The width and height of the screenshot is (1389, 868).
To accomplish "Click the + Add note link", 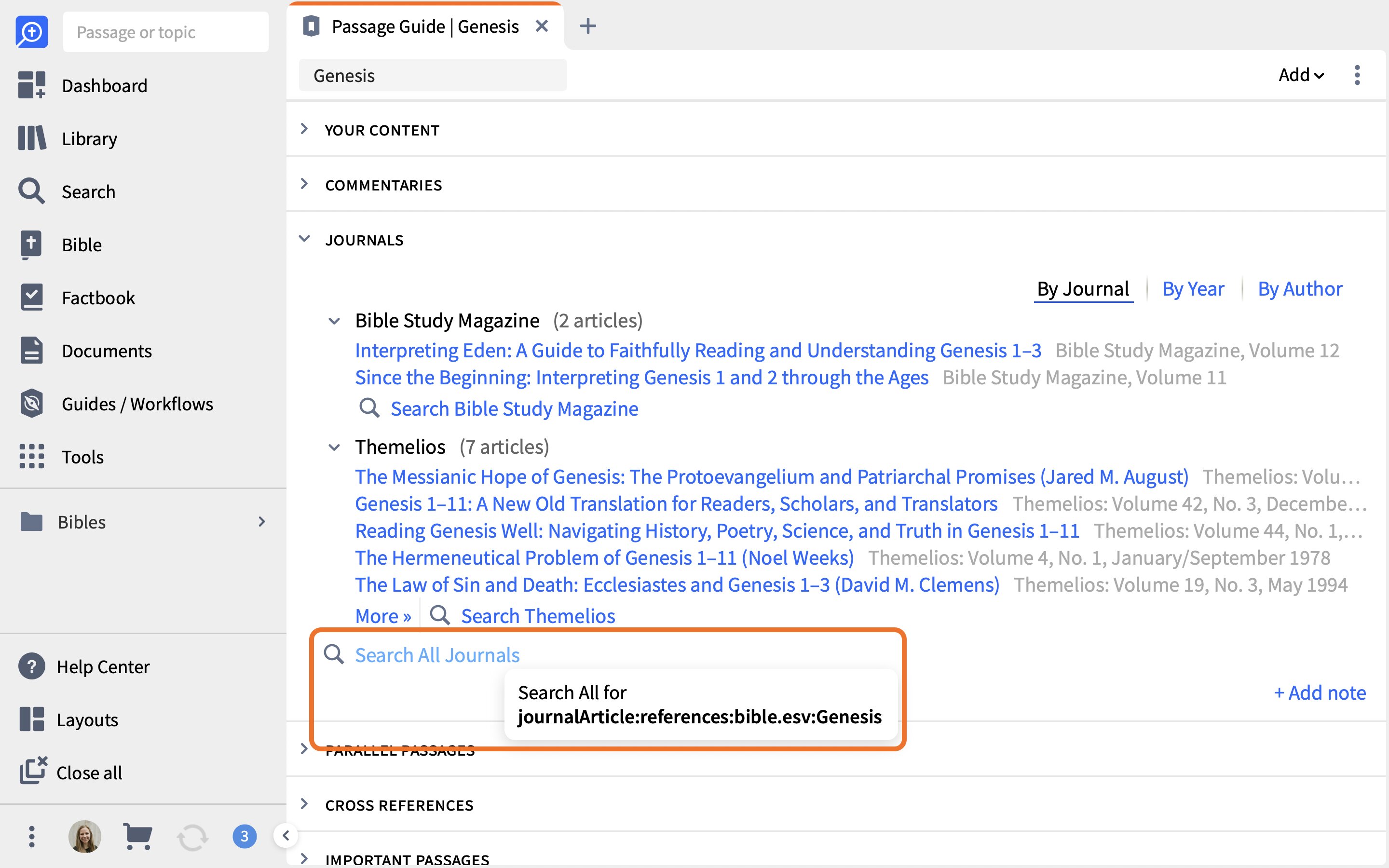I will click(x=1320, y=693).
